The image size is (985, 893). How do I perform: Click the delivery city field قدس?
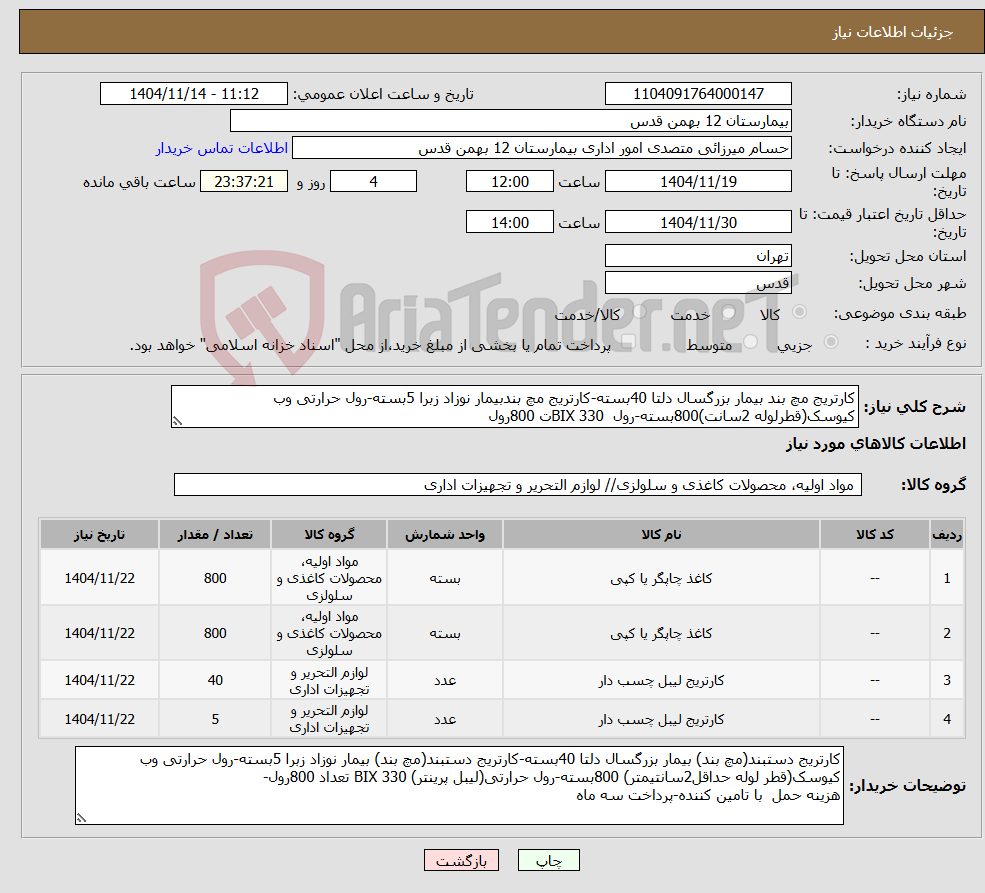point(698,283)
